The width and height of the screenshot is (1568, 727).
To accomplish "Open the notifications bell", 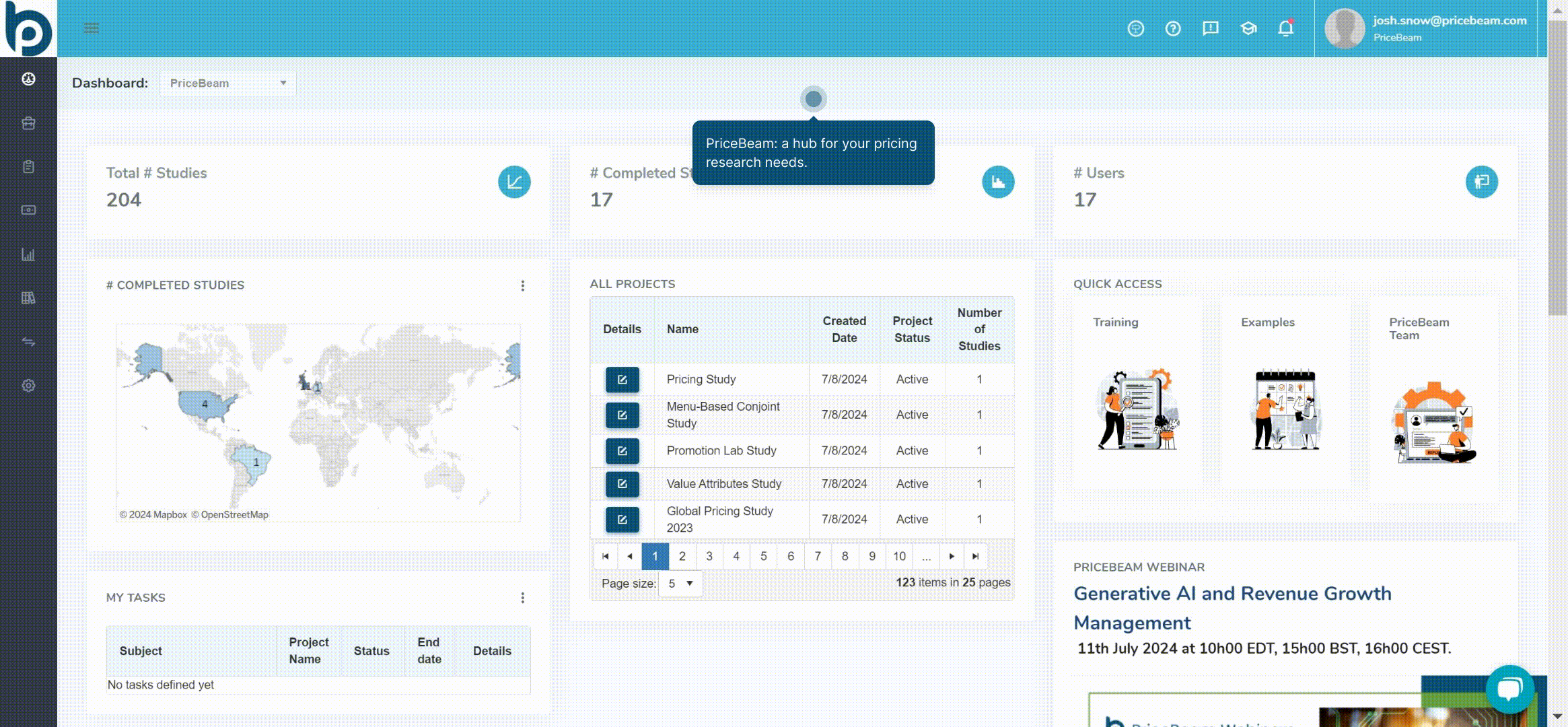I will [x=1285, y=28].
